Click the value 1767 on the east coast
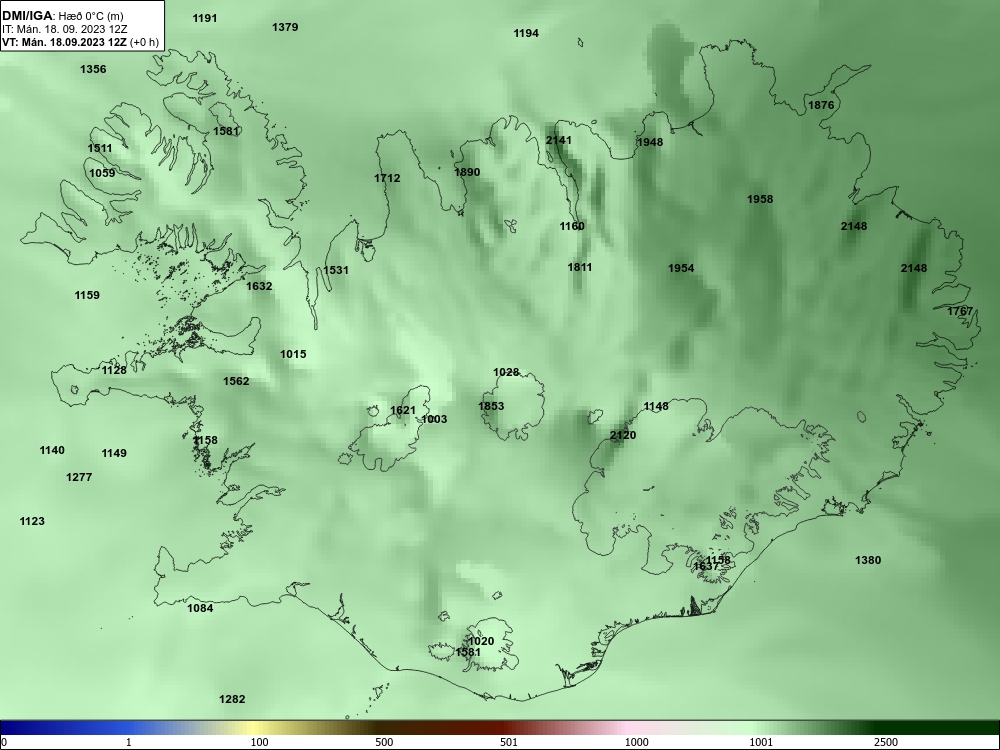Viewport: 1000px width, 750px height. point(960,311)
